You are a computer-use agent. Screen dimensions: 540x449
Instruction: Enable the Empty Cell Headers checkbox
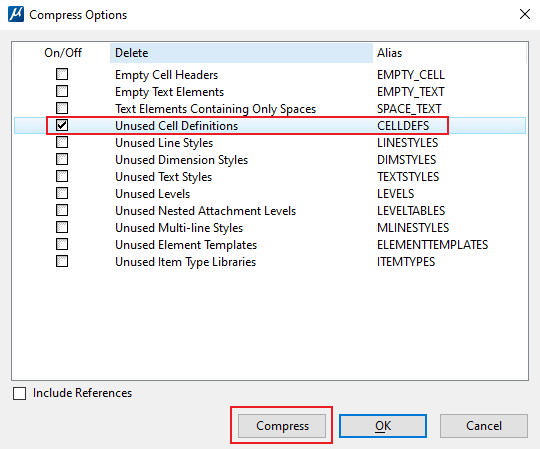point(62,74)
